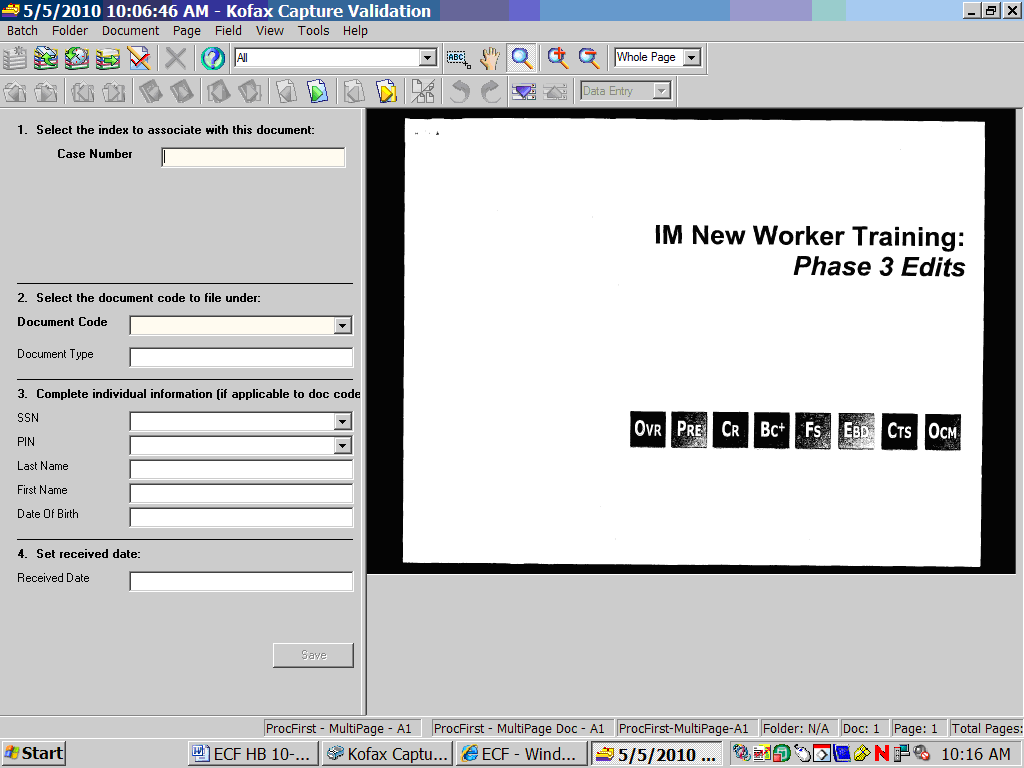Viewport: 1024px width, 768px height.
Task: Click the green arrow next page icon
Action: (x=317, y=92)
